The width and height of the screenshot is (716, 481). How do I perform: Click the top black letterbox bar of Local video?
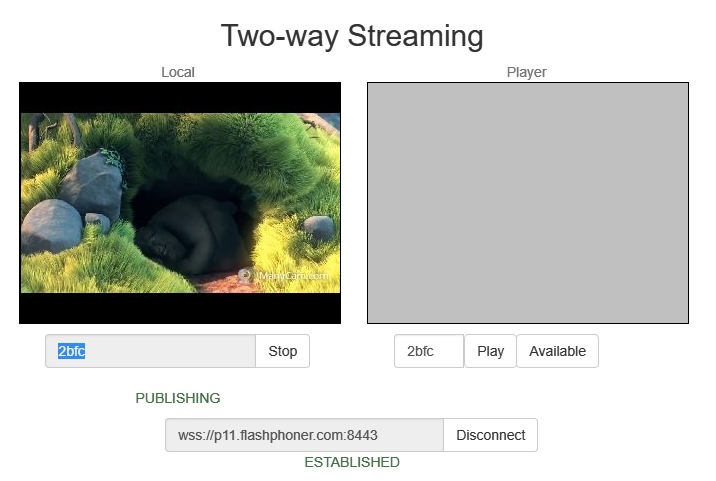[x=180, y=98]
